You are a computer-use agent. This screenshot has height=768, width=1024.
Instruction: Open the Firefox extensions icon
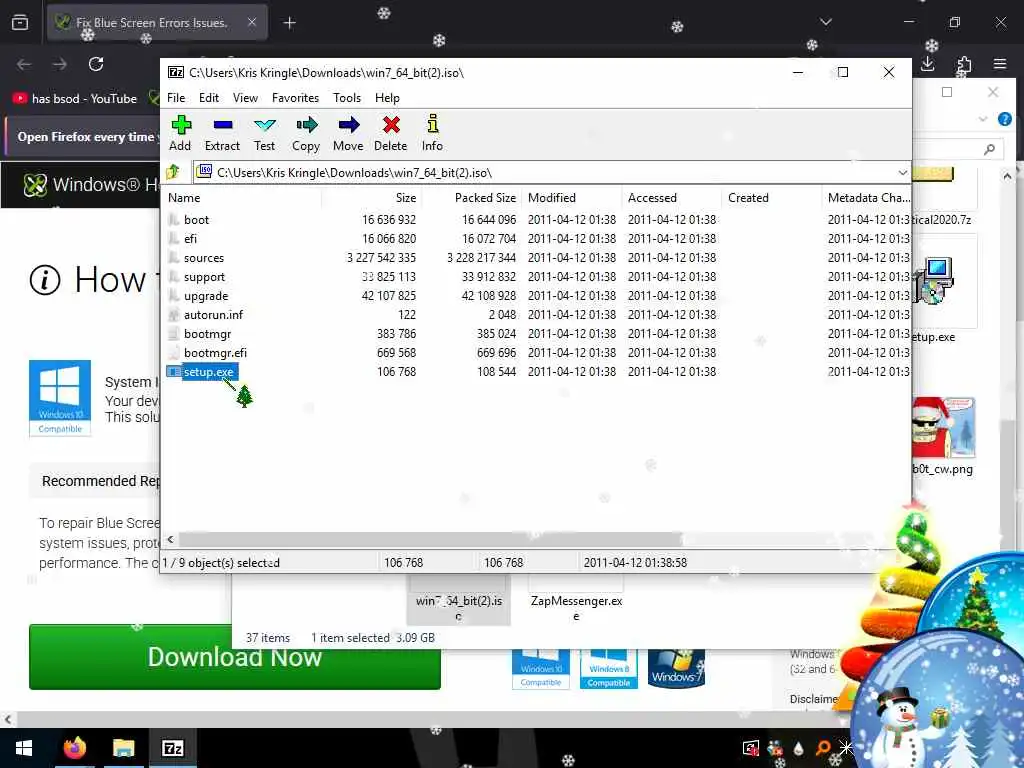964,64
